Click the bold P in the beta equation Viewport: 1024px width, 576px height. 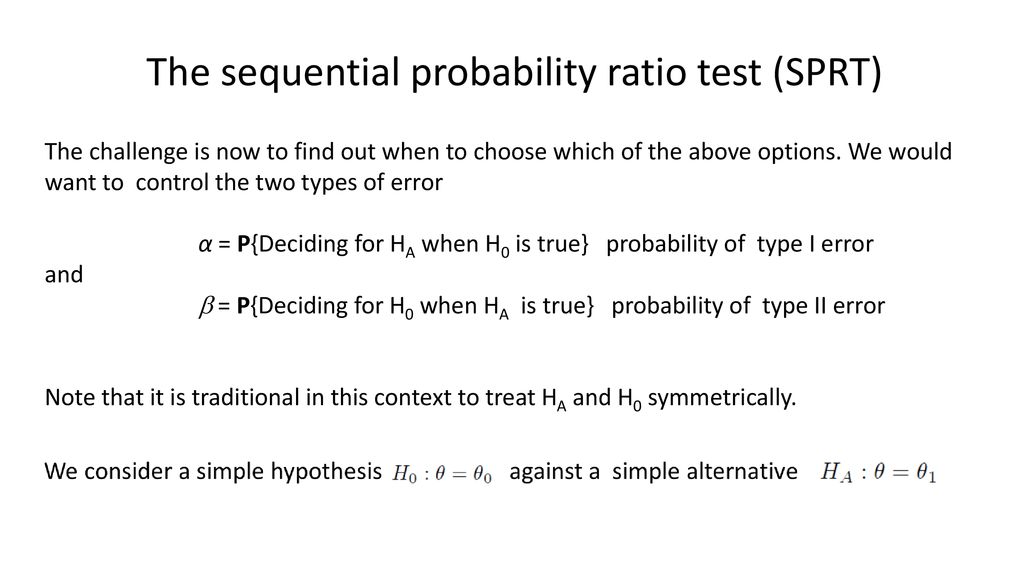pos(244,306)
